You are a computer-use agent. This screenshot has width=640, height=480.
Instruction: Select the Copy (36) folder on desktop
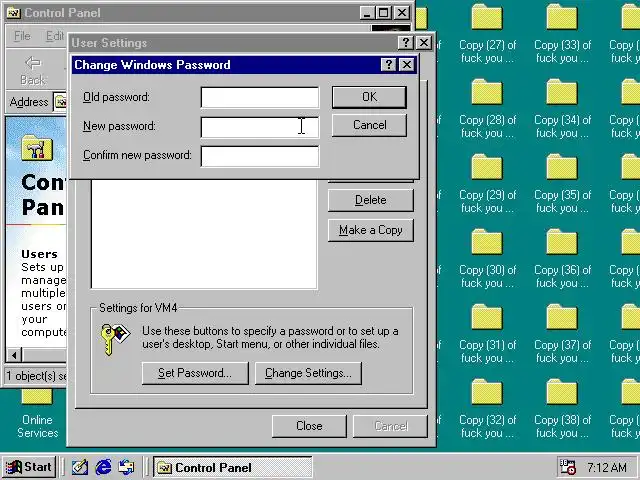click(x=562, y=260)
